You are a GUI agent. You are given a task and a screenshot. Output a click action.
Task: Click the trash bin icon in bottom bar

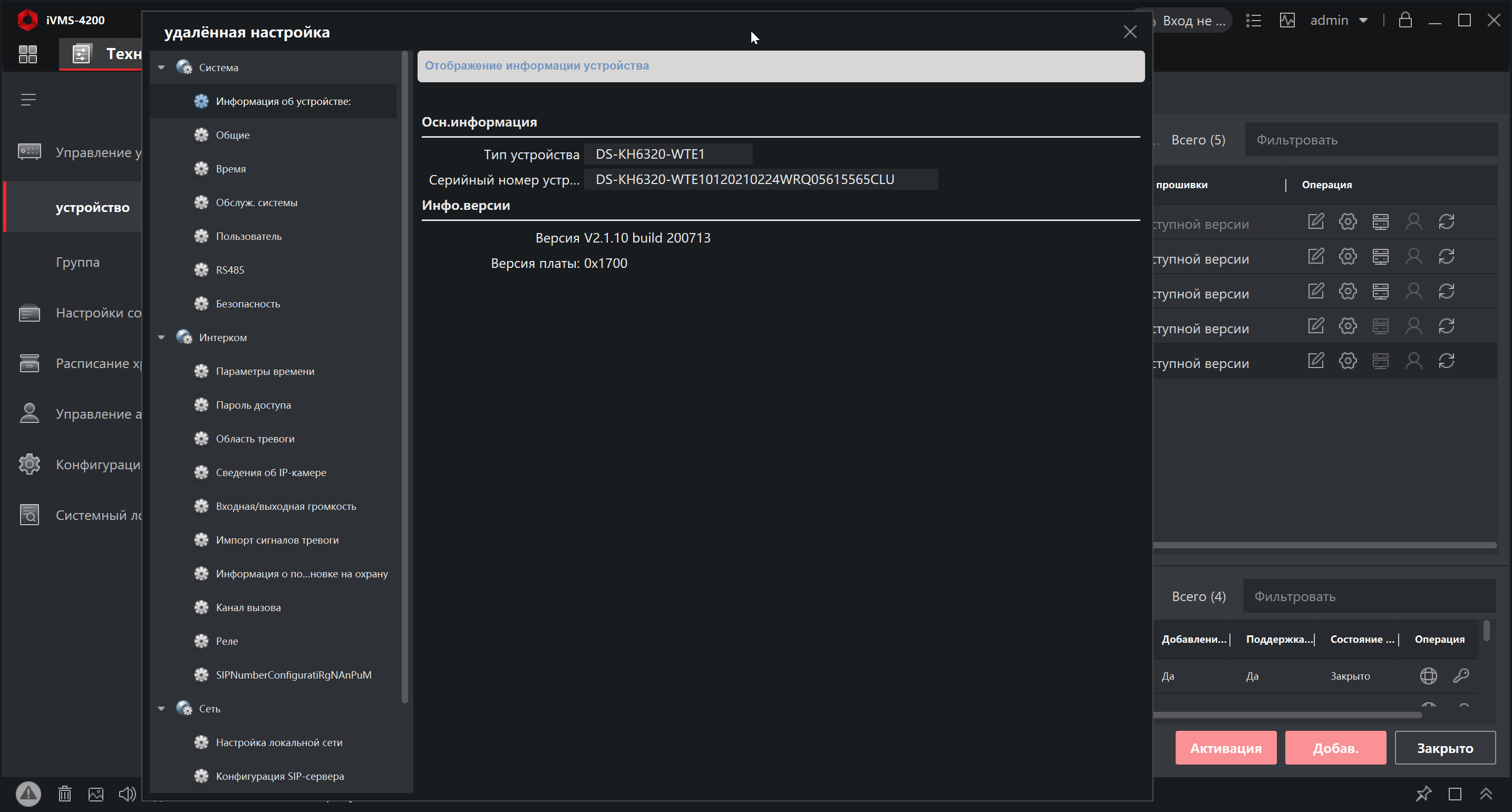click(x=64, y=794)
